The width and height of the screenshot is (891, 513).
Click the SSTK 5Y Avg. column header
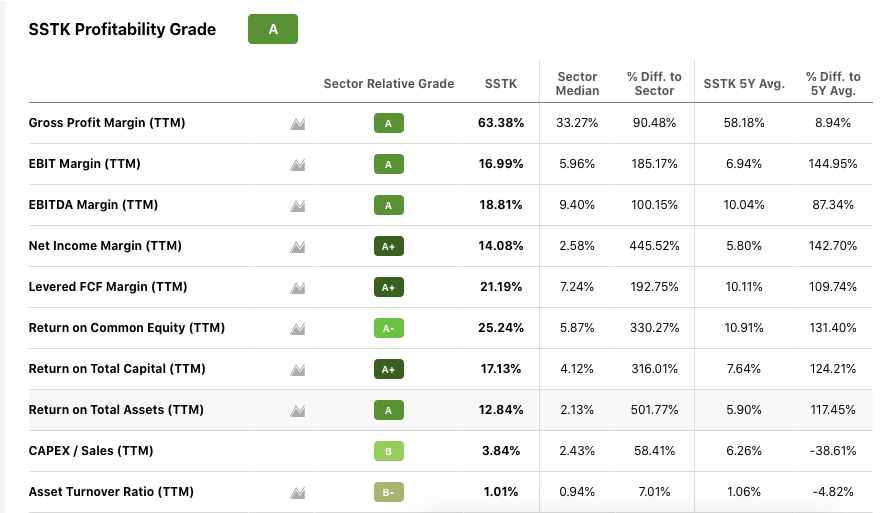(744, 84)
